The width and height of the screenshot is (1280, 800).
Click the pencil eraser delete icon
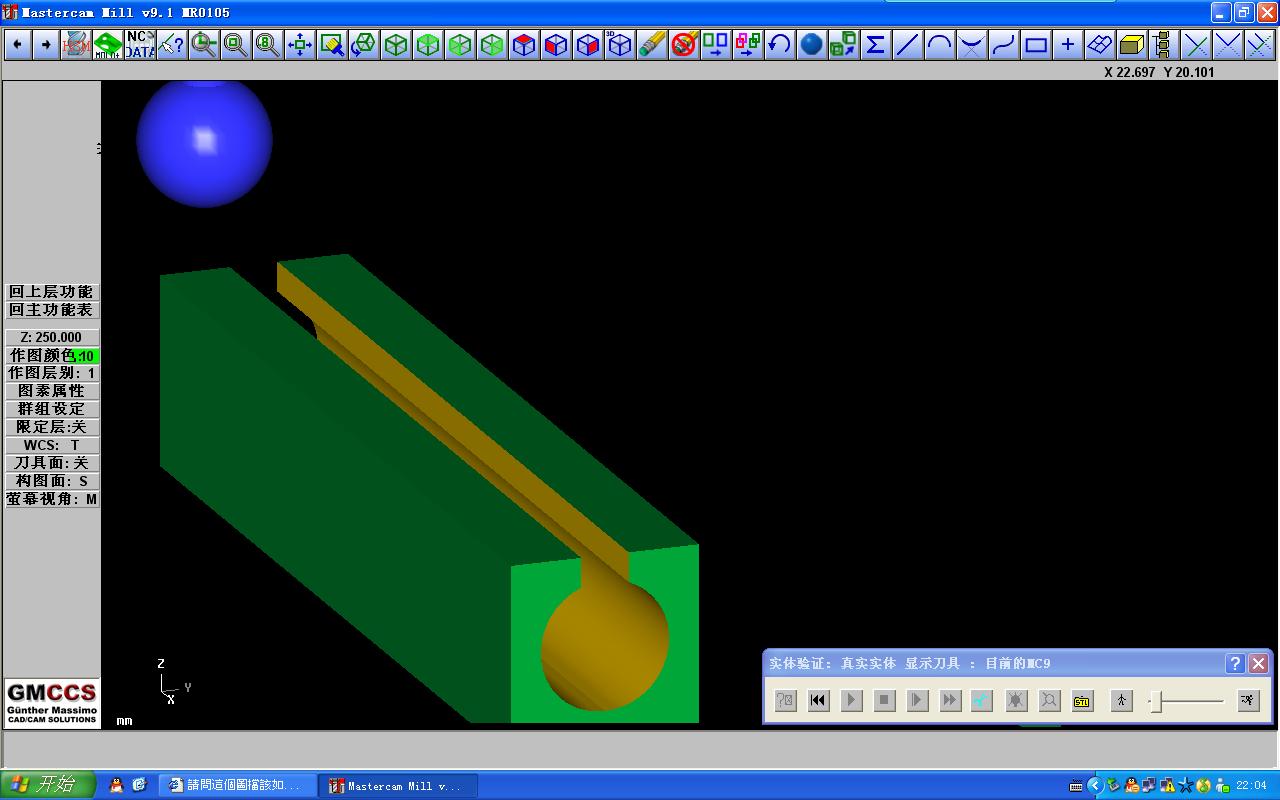click(652, 44)
